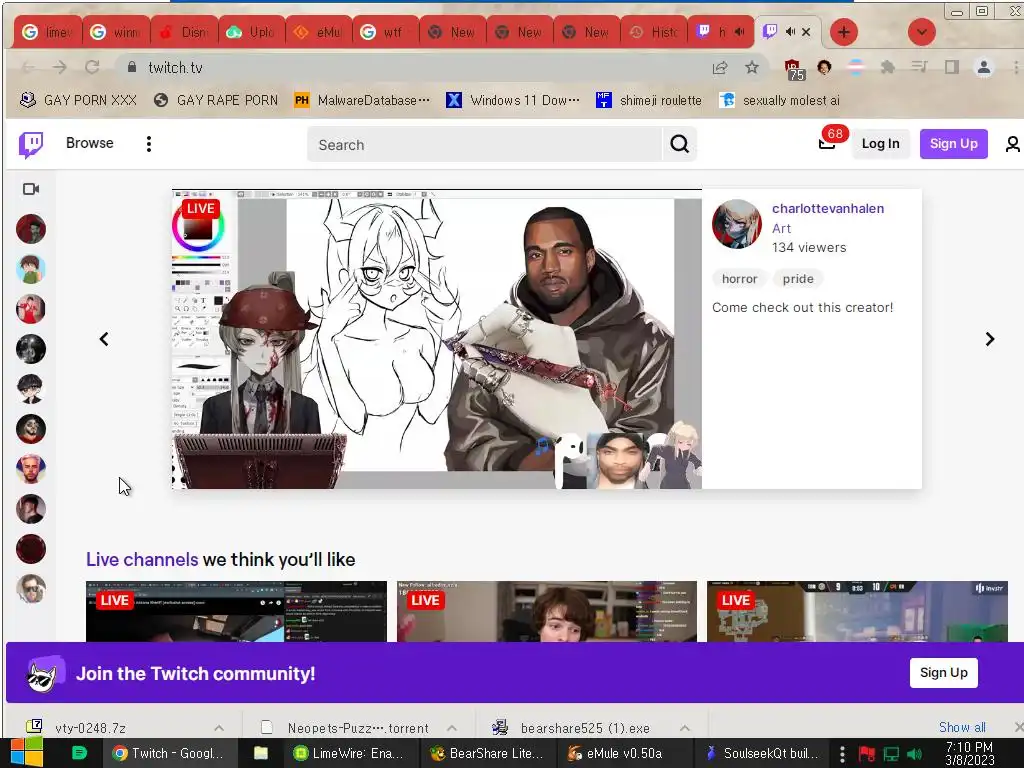Open the Twitch home logo
The width and height of the screenshot is (1024, 768).
coord(31,144)
